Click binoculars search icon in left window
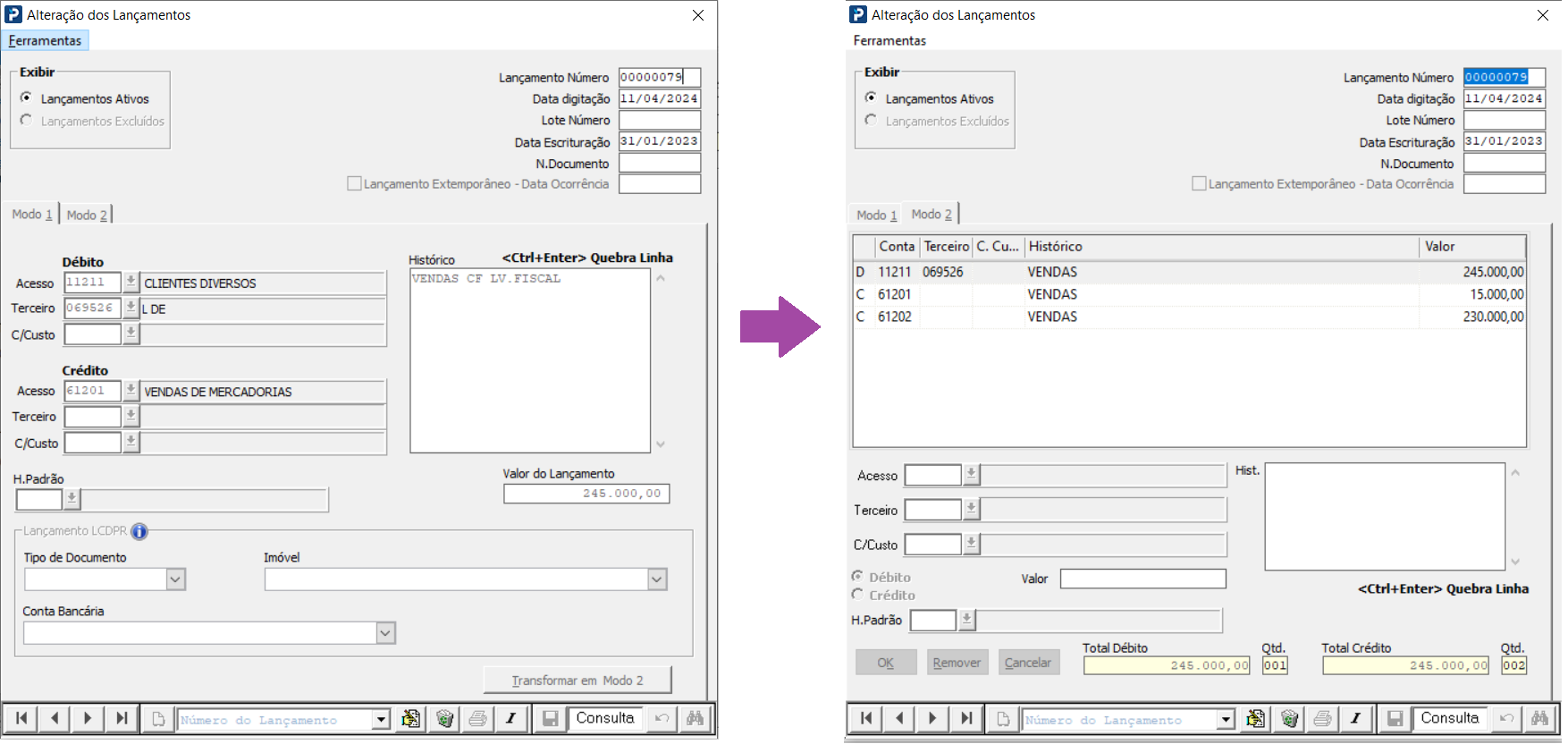This screenshot has height=744, width=1568. [x=695, y=719]
